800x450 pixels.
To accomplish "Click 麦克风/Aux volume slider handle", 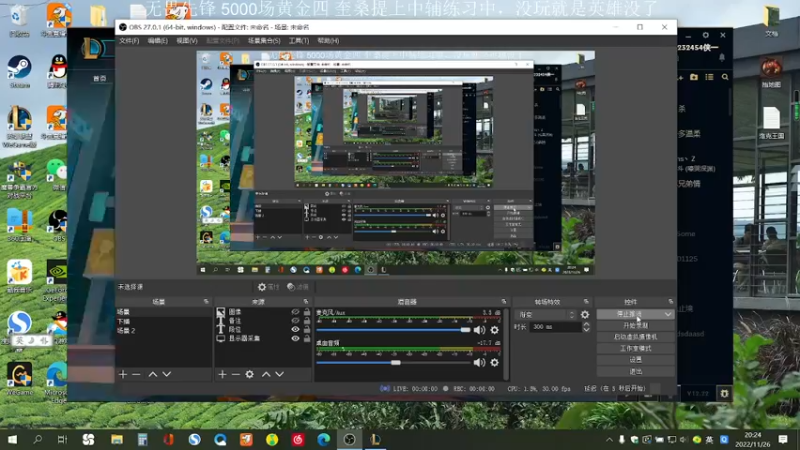I will [x=465, y=330].
